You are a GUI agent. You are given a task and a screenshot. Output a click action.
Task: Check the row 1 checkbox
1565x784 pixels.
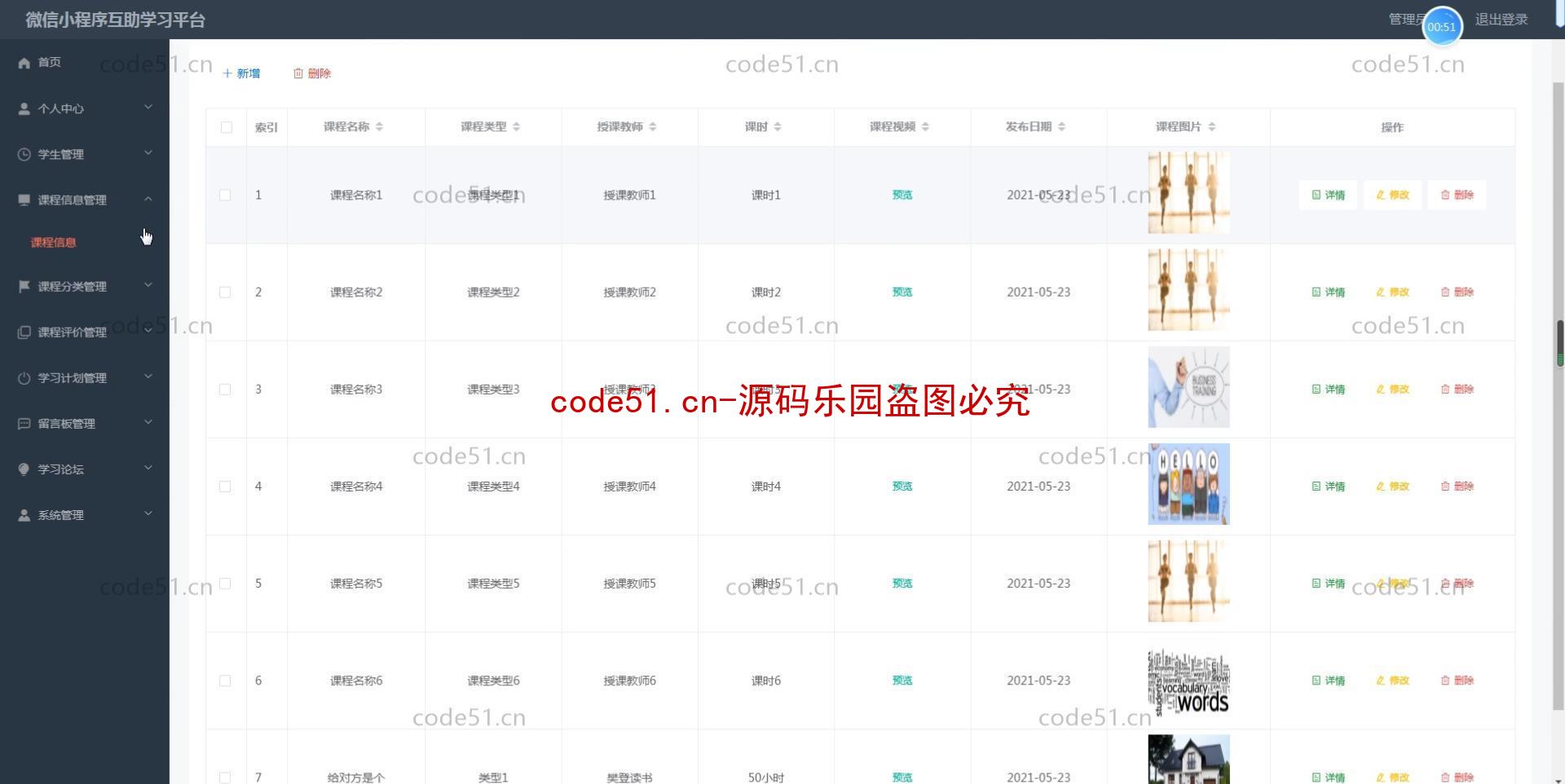[225, 196]
